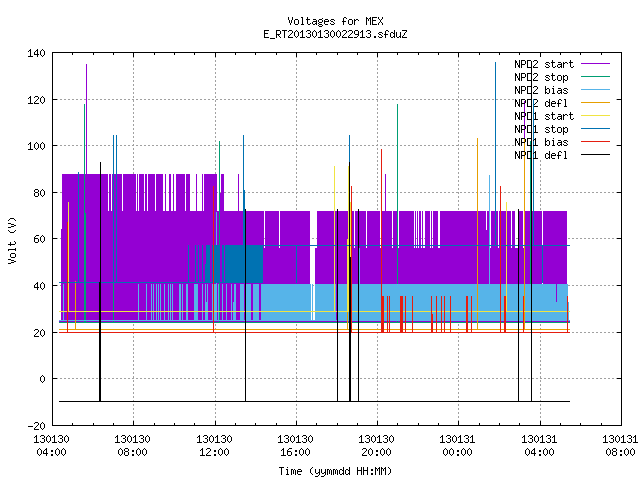The width and height of the screenshot is (640, 480).
Task: Click the 140 y-axis tick label
Action: (x=36, y=53)
